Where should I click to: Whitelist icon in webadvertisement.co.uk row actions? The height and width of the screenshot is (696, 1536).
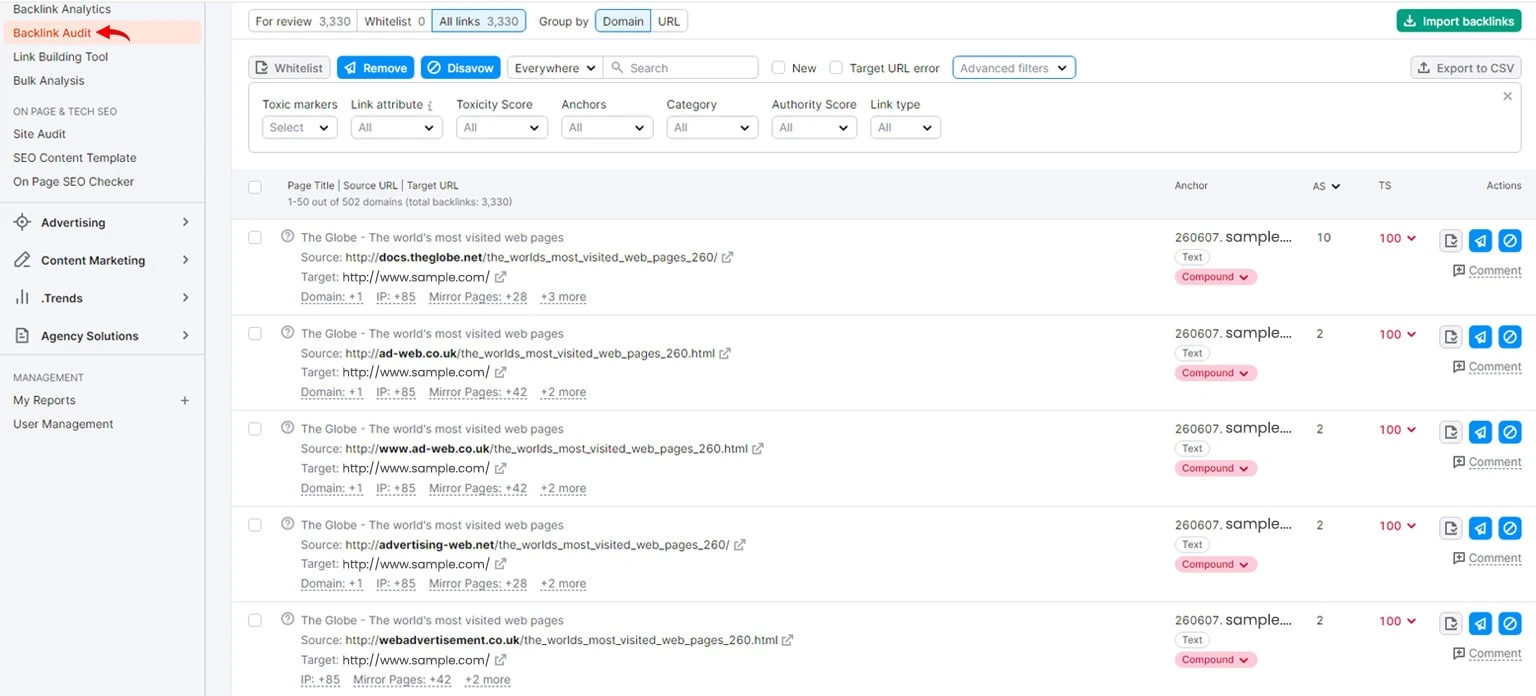1451,623
